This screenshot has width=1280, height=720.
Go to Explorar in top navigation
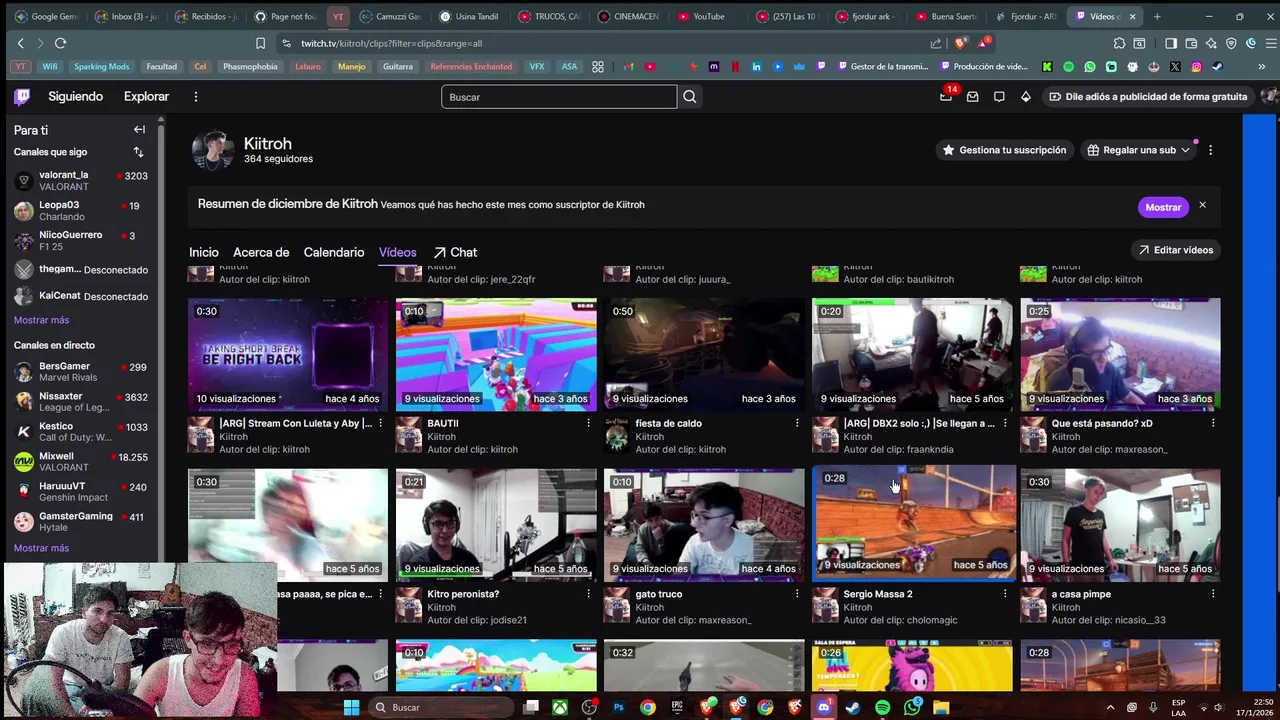146,97
